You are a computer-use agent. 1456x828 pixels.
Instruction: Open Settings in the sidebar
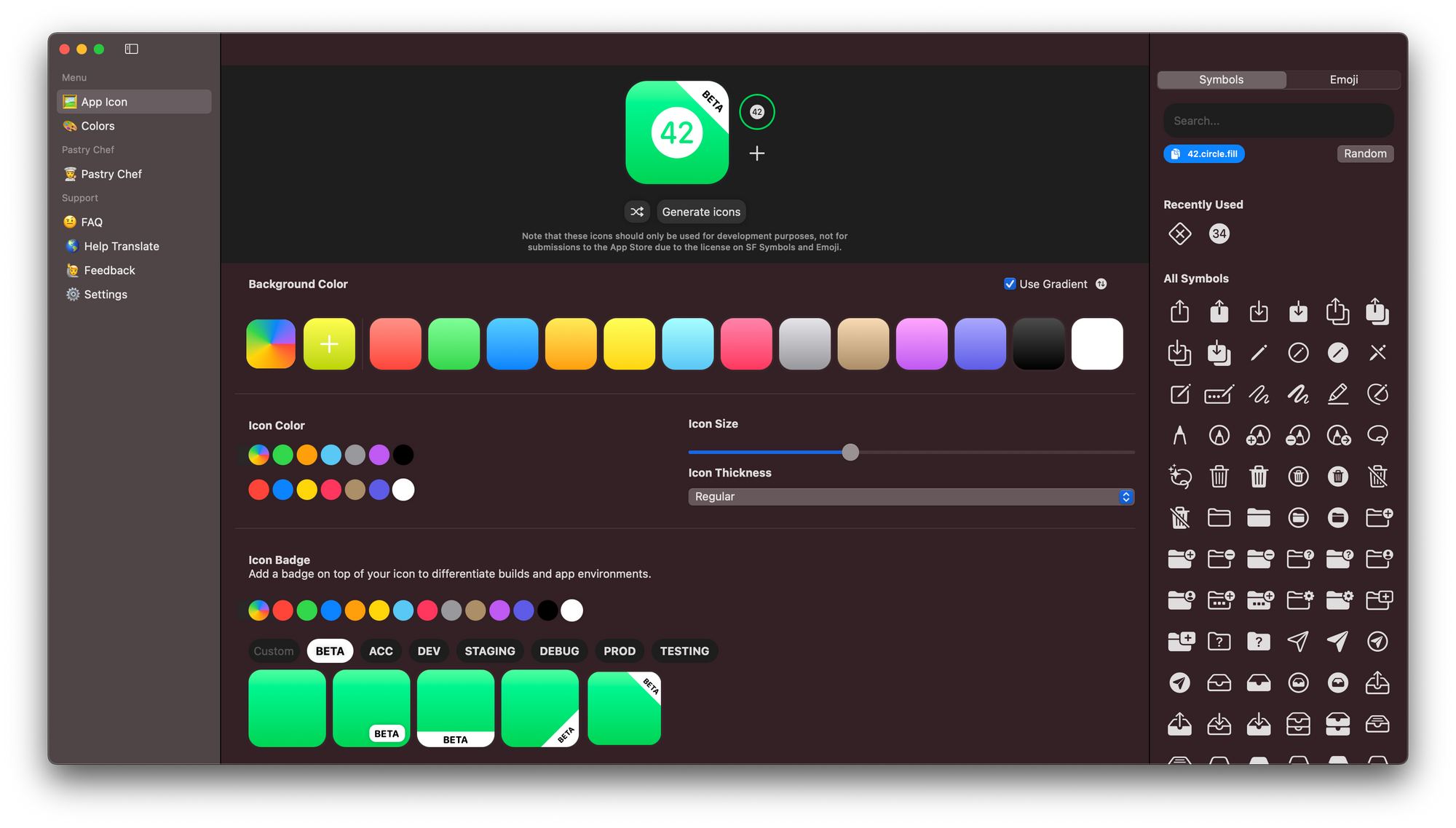tap(134, 294)
